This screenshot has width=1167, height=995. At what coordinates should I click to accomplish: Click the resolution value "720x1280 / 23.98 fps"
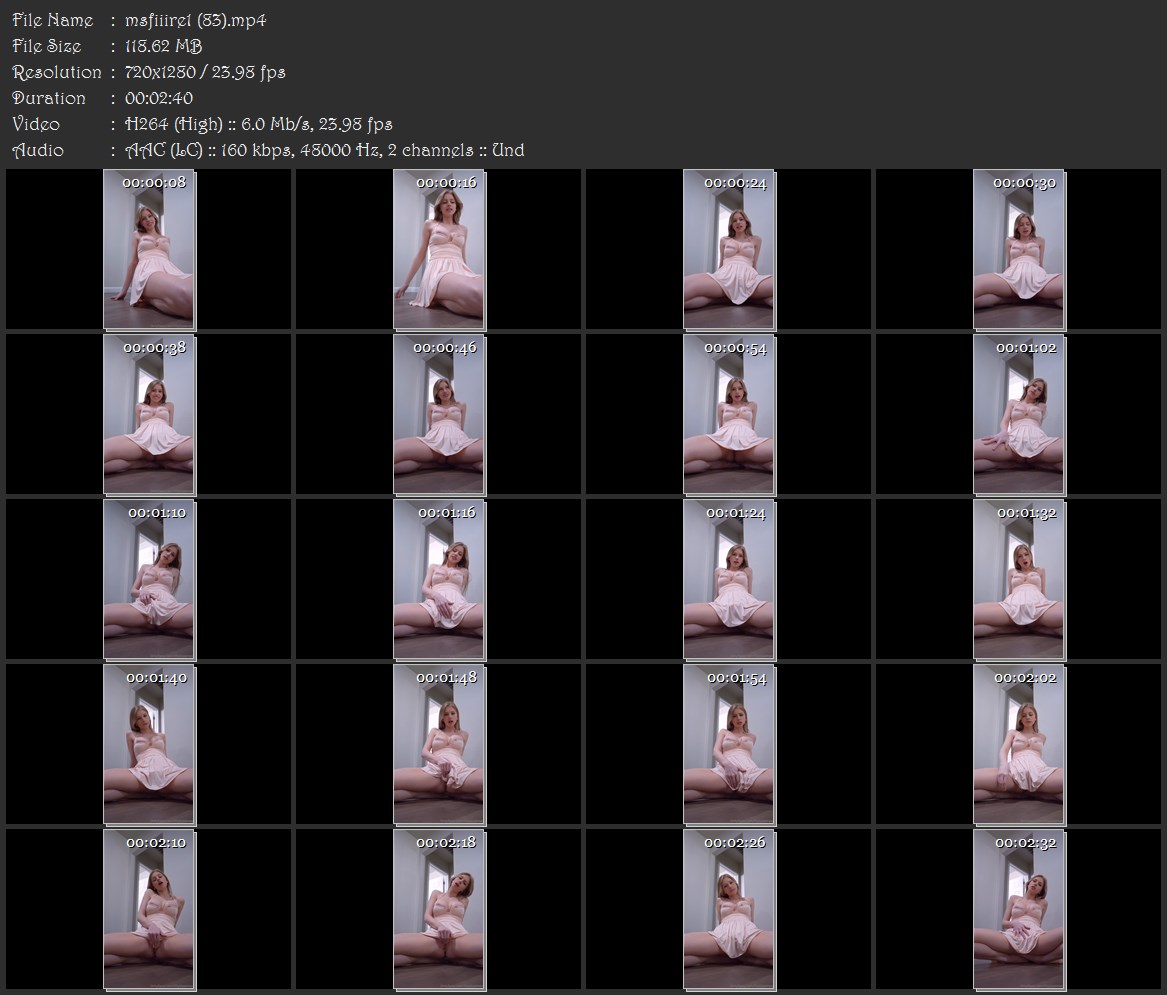[205, 72]
